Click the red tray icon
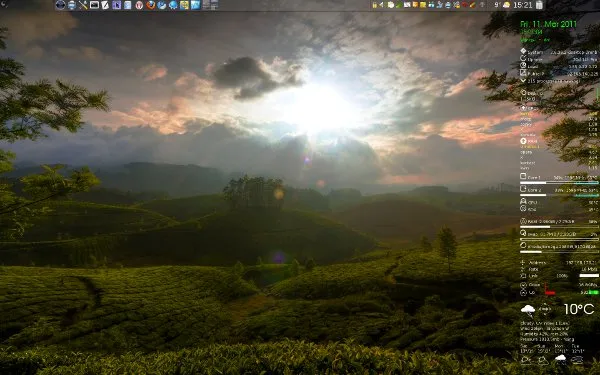This screenshot has width=600, height=375. tap(465, 5)
